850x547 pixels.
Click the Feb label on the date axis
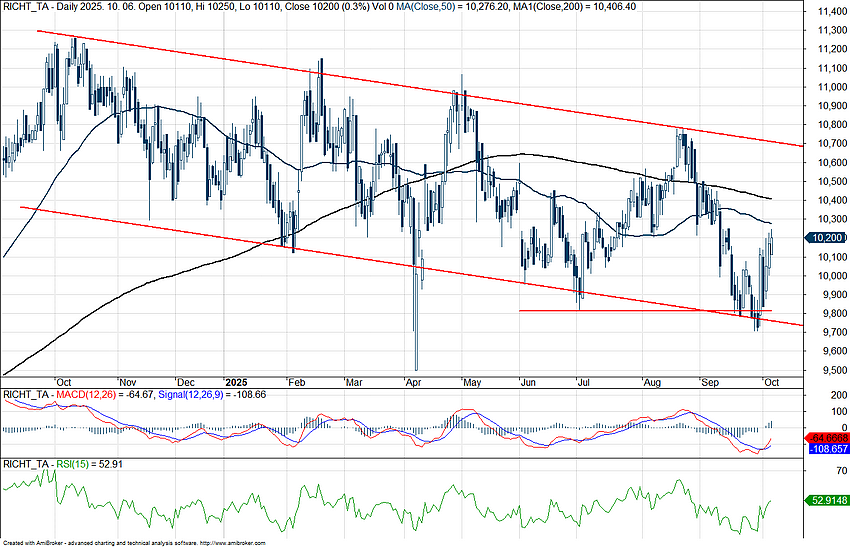coord(295,382)
